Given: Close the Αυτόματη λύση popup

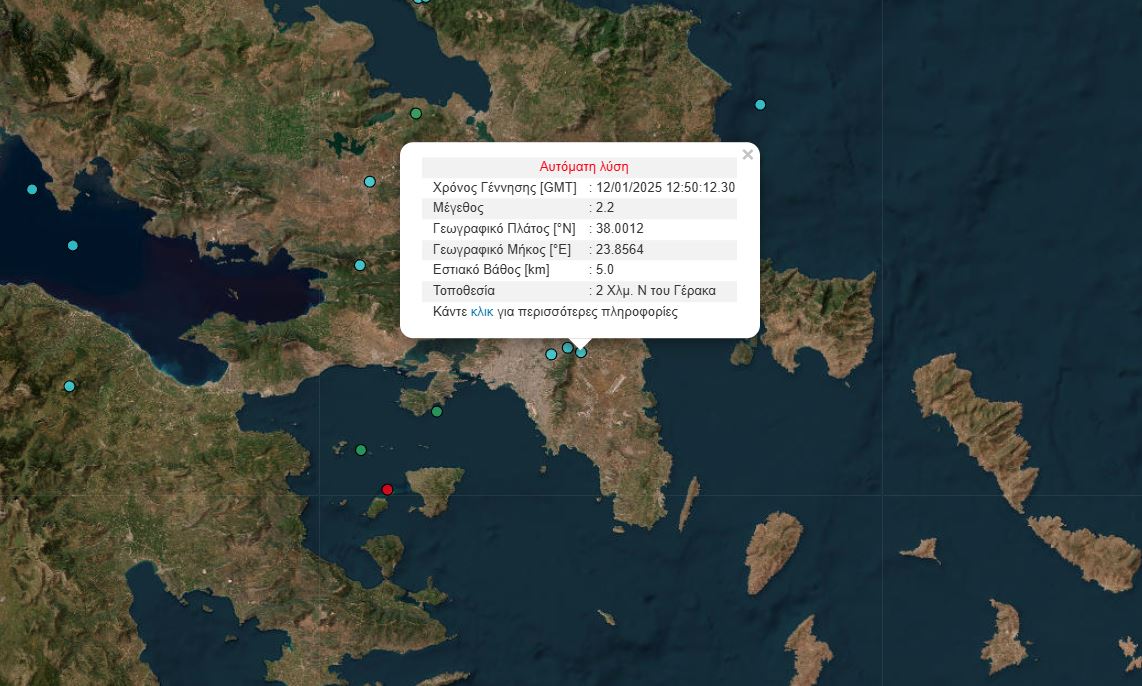Looking at the screenshot, I should point(747,154).
